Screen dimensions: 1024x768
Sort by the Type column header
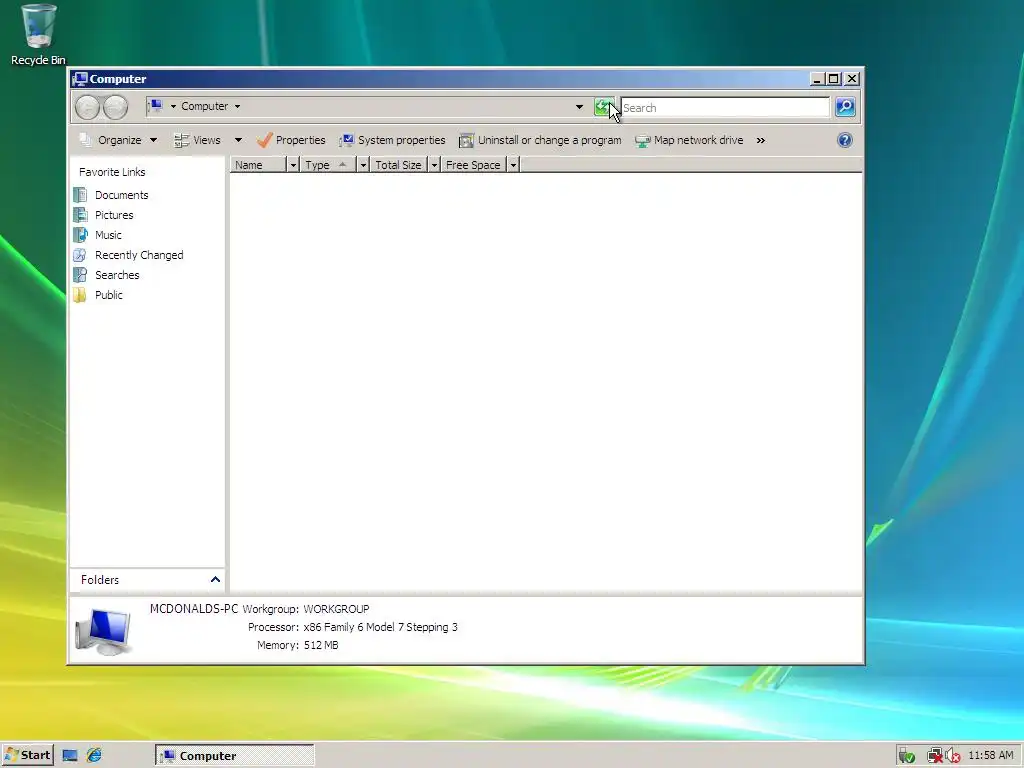pos(328,165)
